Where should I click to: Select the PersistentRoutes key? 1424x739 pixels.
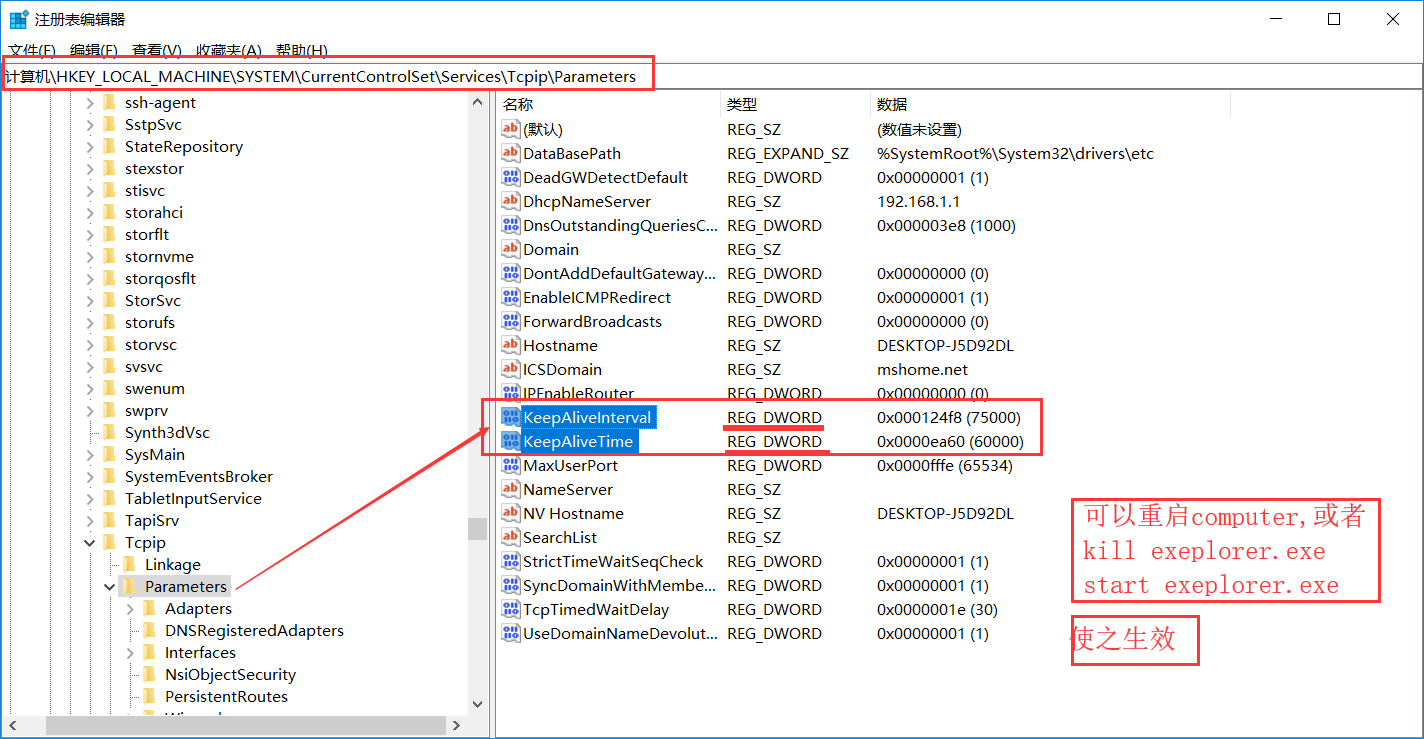coord(226,696)
